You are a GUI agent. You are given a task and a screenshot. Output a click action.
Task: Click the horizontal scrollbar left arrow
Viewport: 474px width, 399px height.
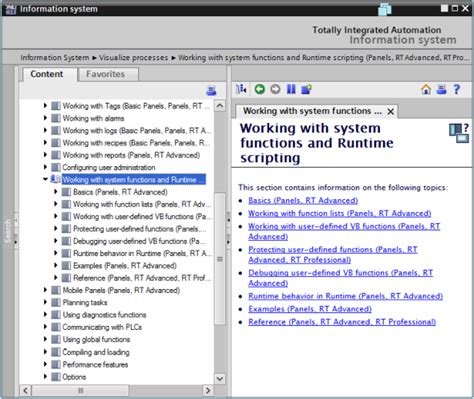[x=25, y=390]
